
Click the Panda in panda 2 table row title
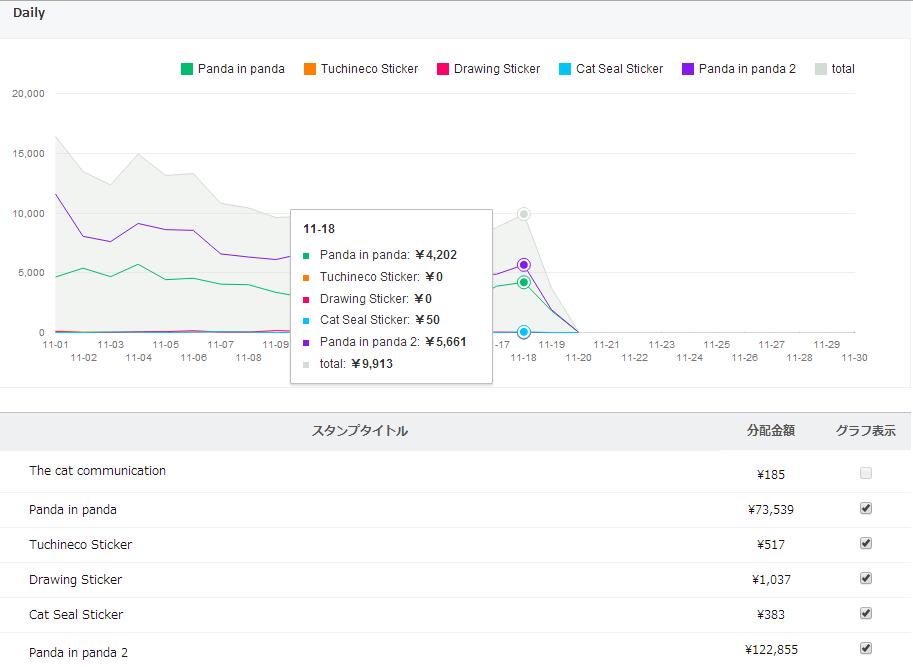click(x=79, y=653)
